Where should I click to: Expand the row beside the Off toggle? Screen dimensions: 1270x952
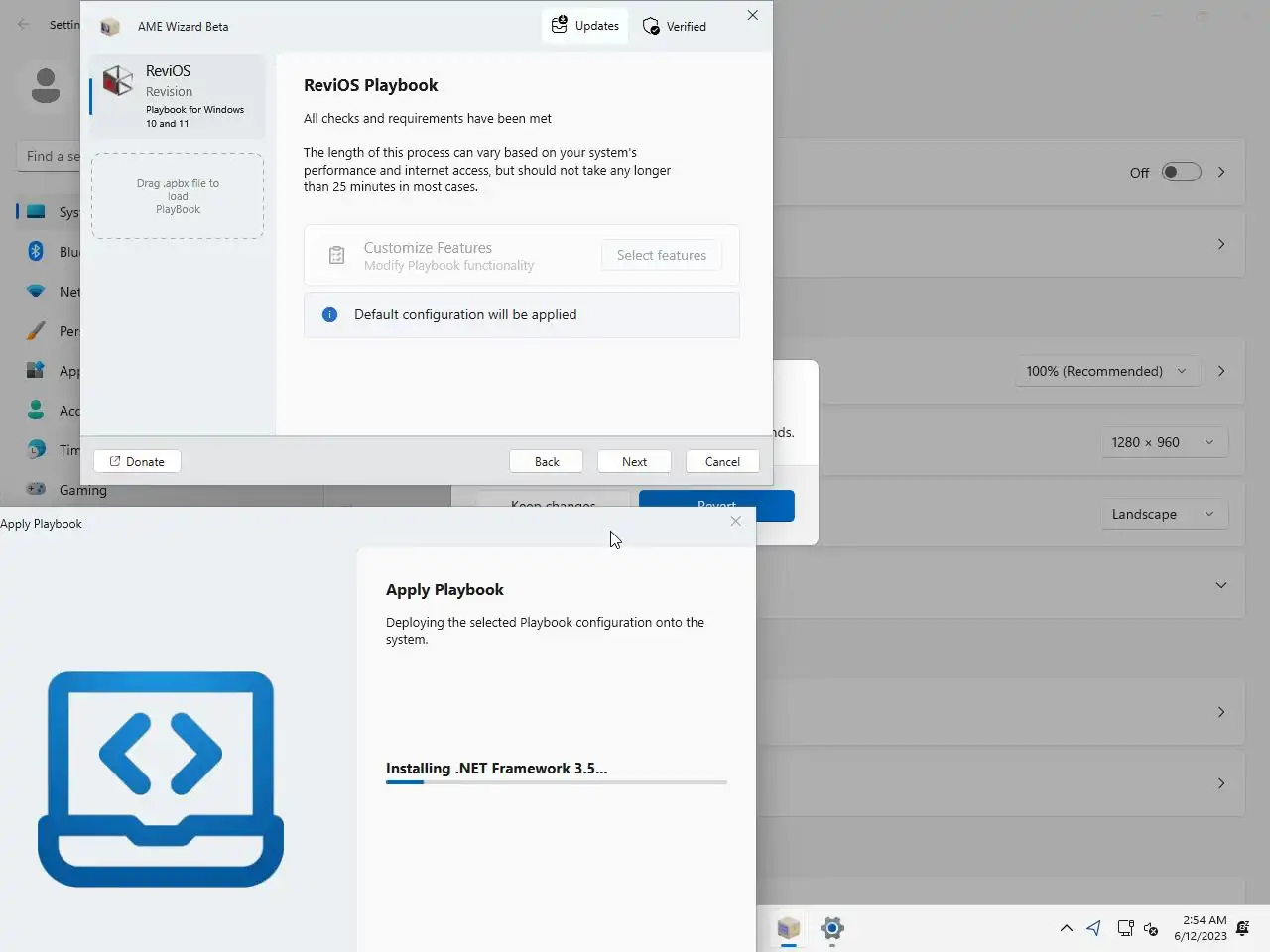[x=1221, y=172]
